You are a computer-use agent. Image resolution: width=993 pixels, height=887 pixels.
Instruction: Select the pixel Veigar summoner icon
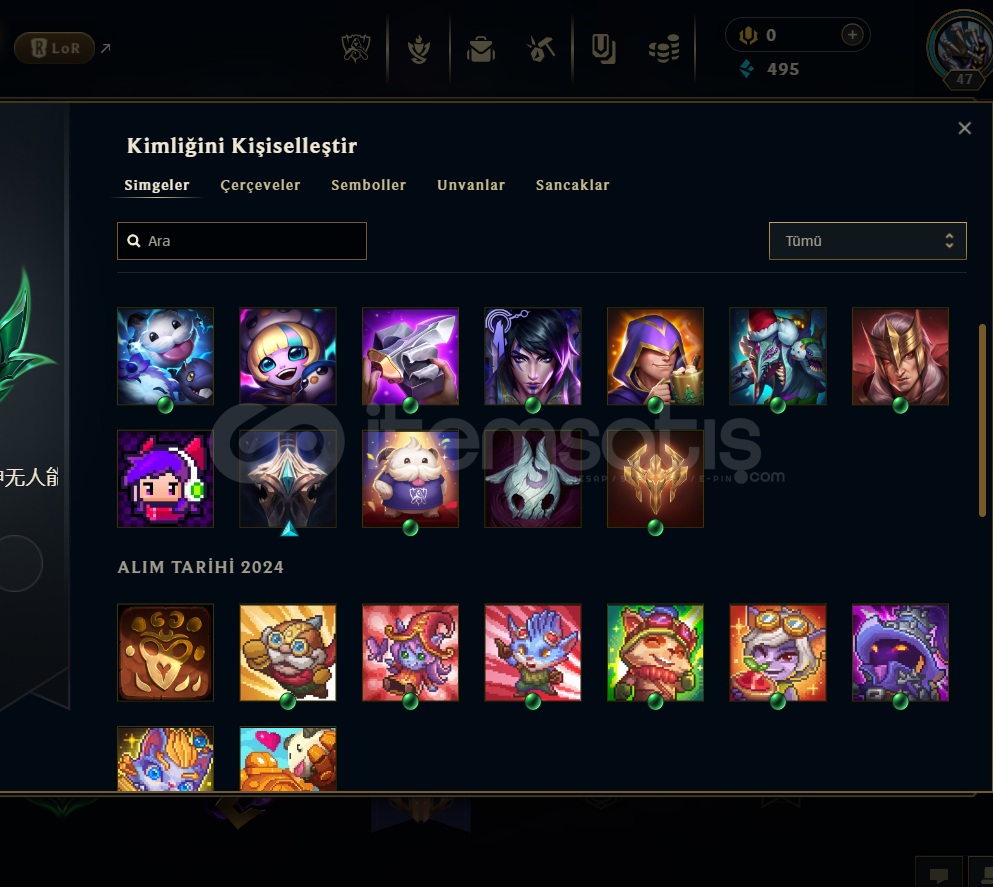(x=900, y=653)
